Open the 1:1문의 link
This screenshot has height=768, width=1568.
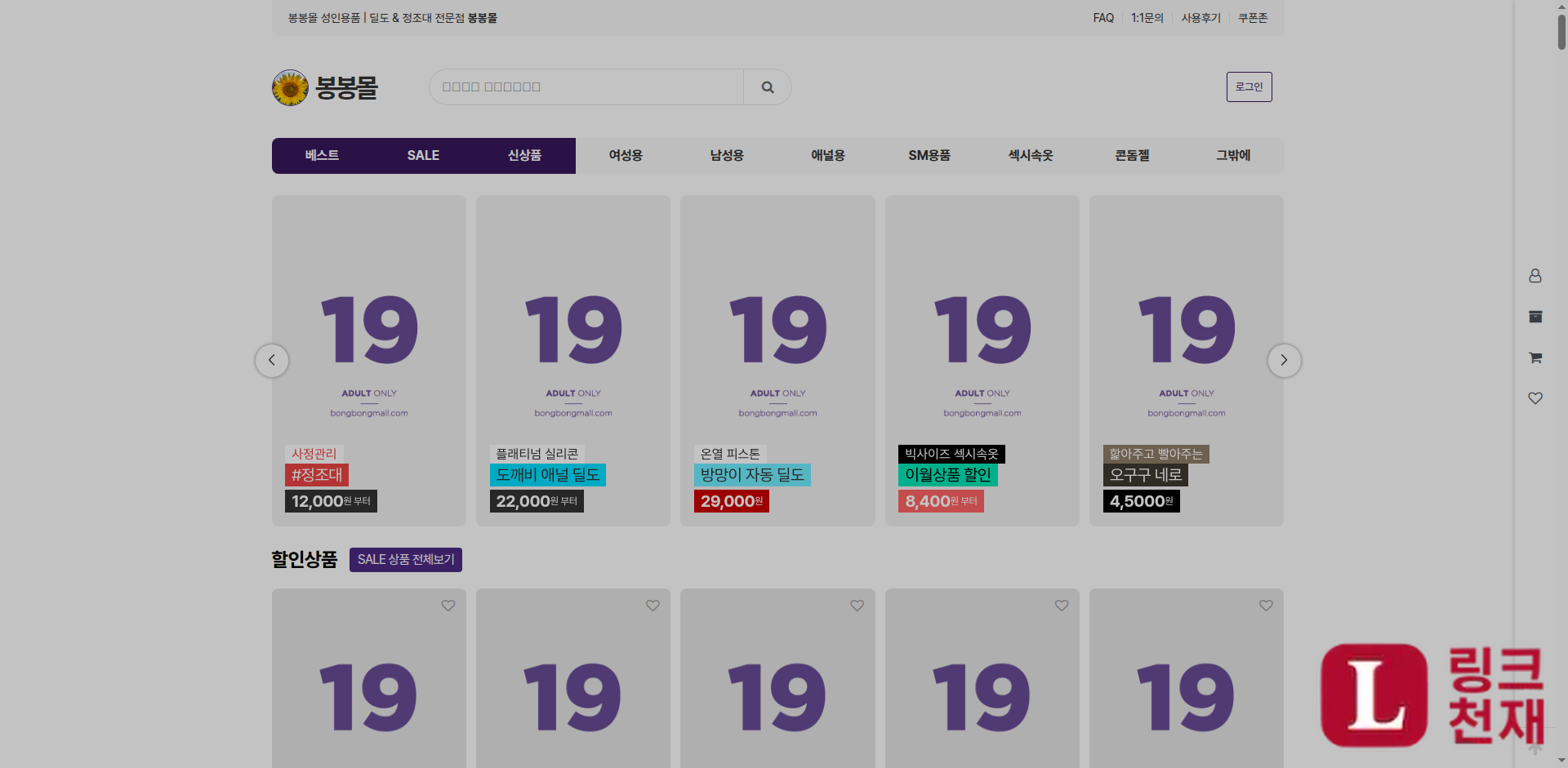[1147, 18]
